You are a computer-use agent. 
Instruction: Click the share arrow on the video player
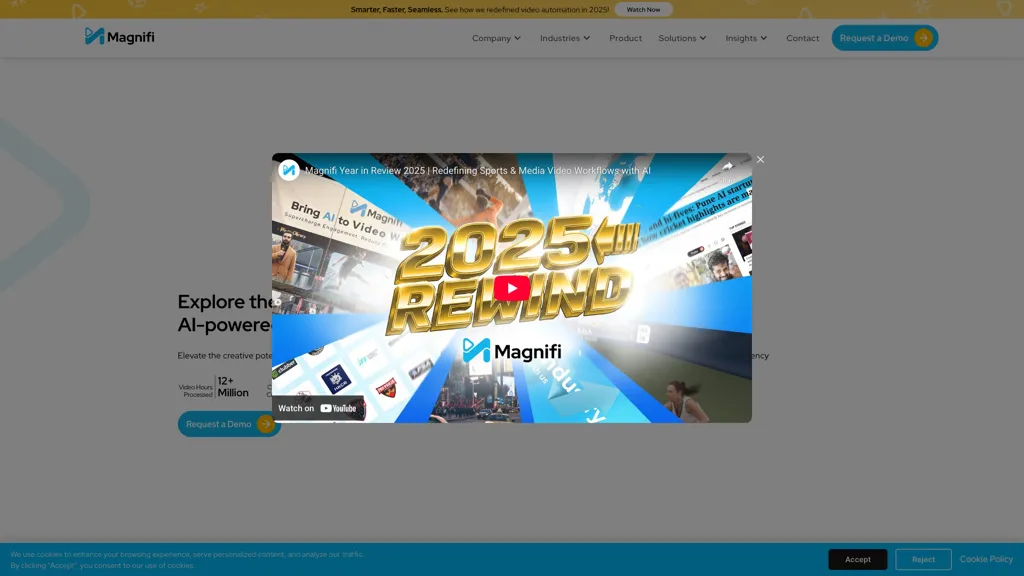(x=727, y=166)
